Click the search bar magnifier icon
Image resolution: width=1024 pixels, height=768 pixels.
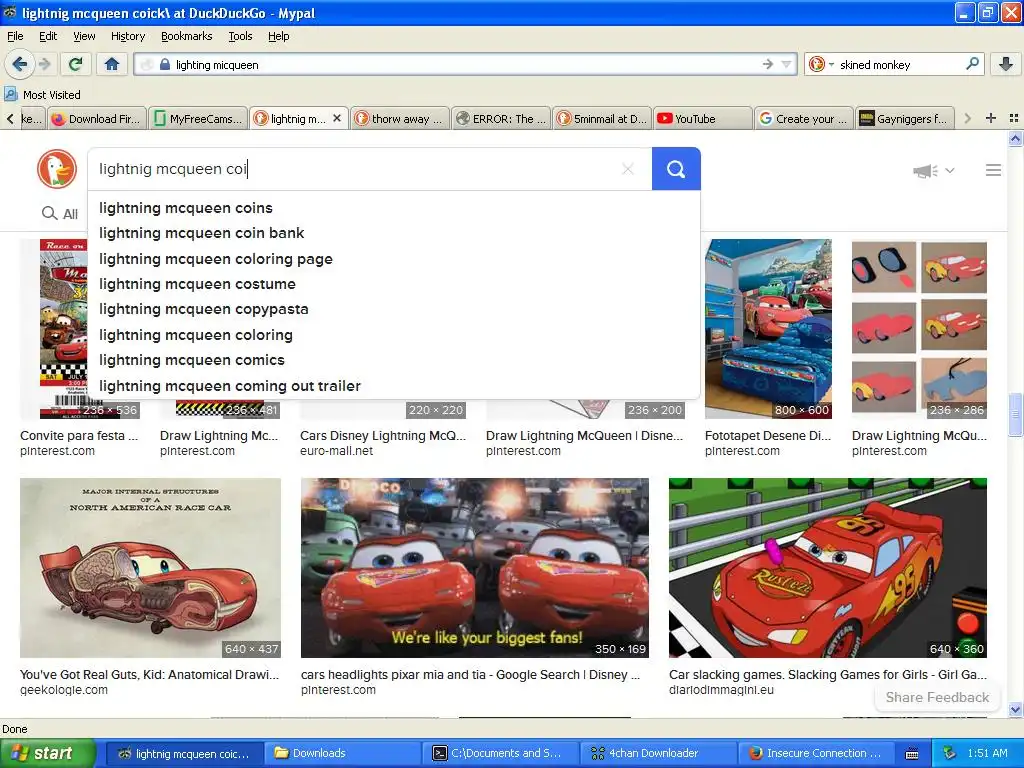972,64
